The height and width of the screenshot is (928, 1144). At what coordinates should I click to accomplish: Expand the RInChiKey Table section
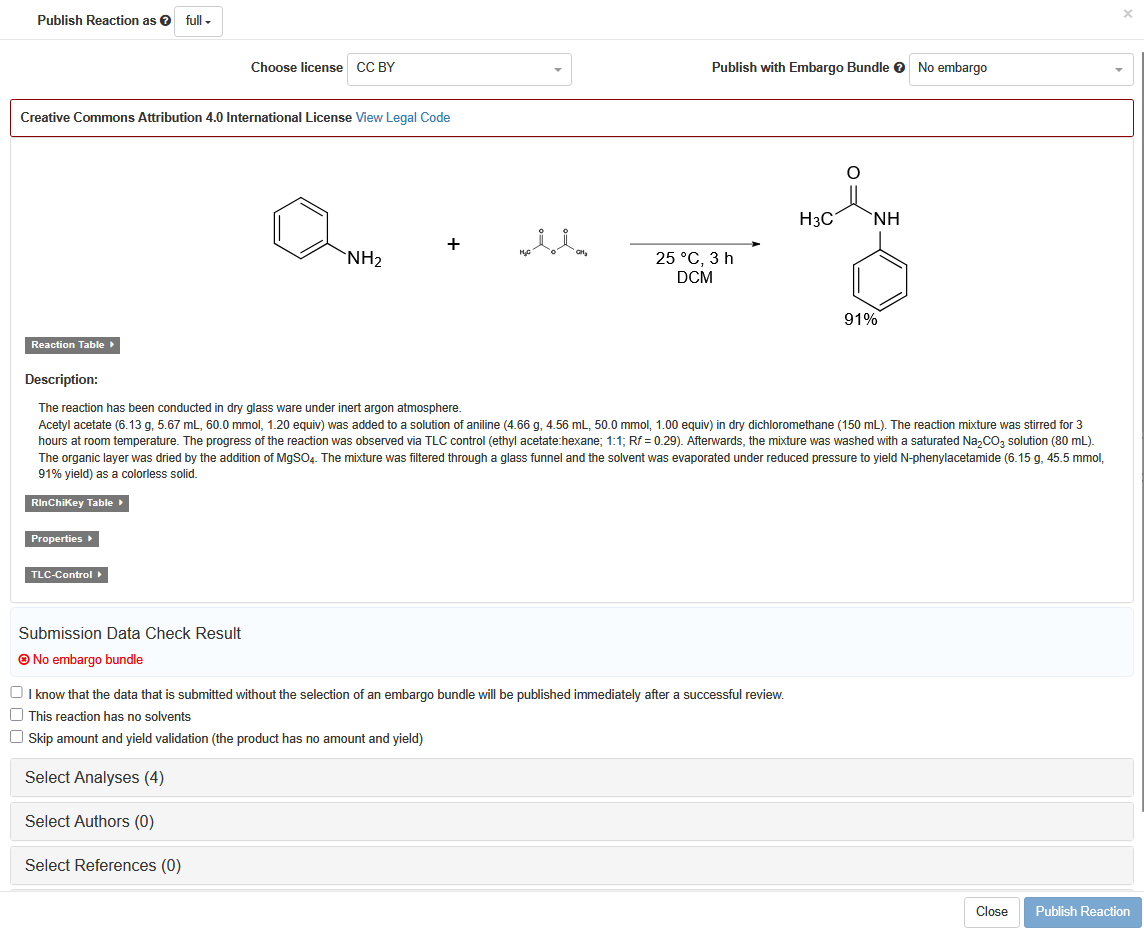pos(77,503)
